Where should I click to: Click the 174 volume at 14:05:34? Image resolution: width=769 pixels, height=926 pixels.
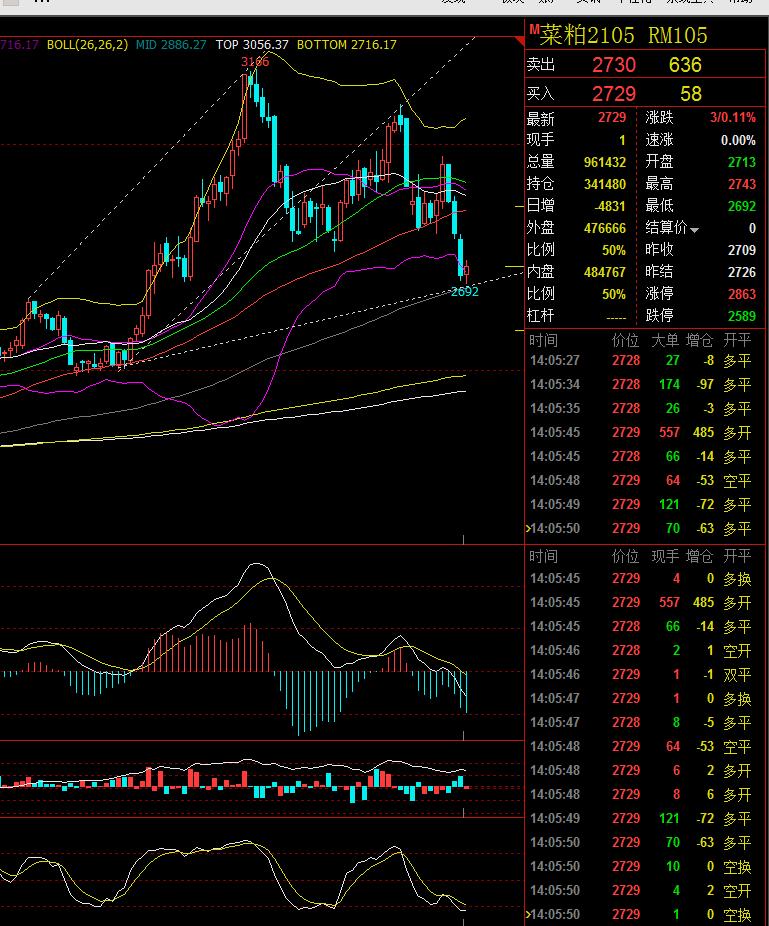pyautogui.click(x=669, y=384)
